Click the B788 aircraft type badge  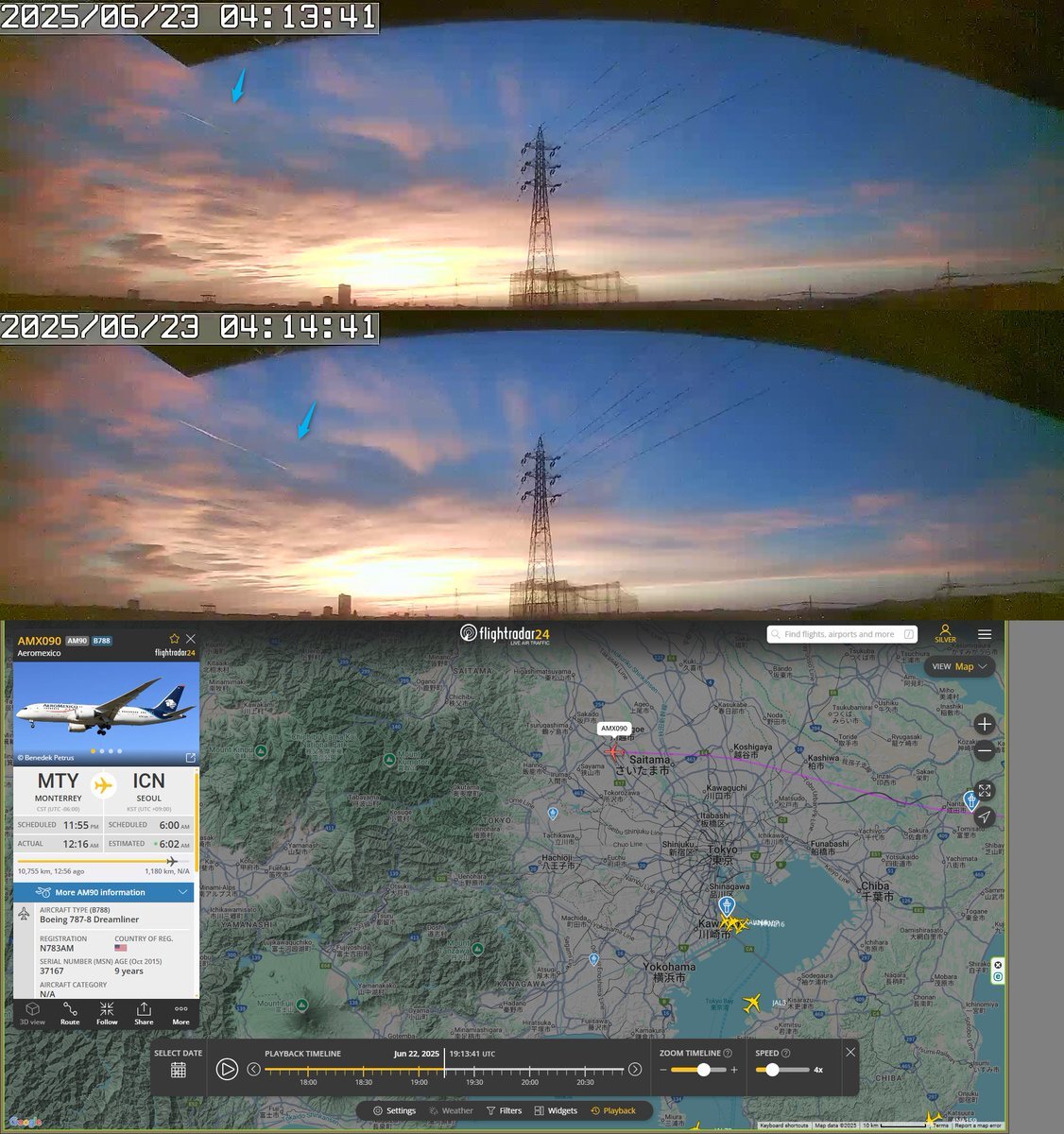pyautogui.click(x=101, y=641)
